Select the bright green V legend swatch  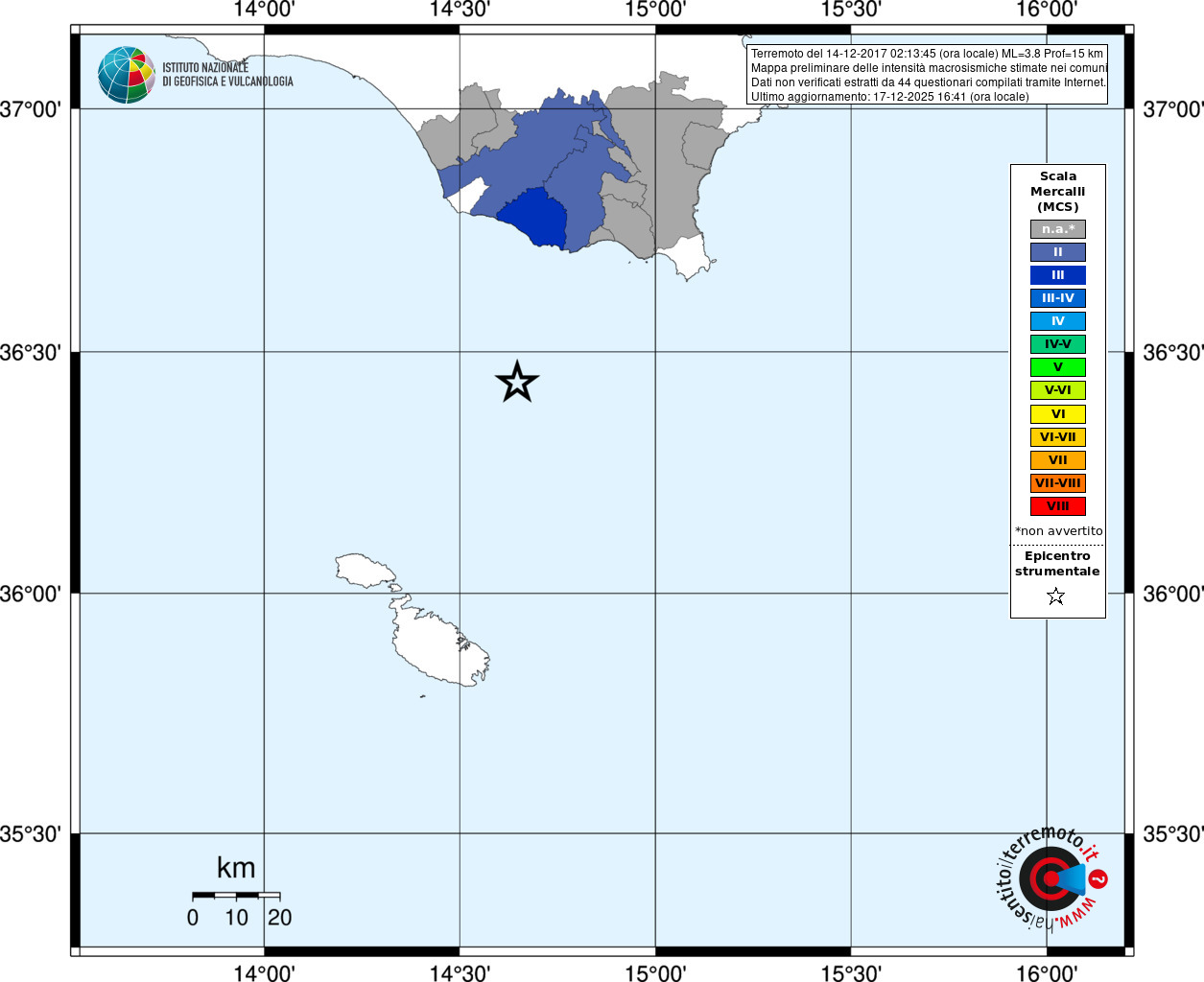pos(1058,367)
